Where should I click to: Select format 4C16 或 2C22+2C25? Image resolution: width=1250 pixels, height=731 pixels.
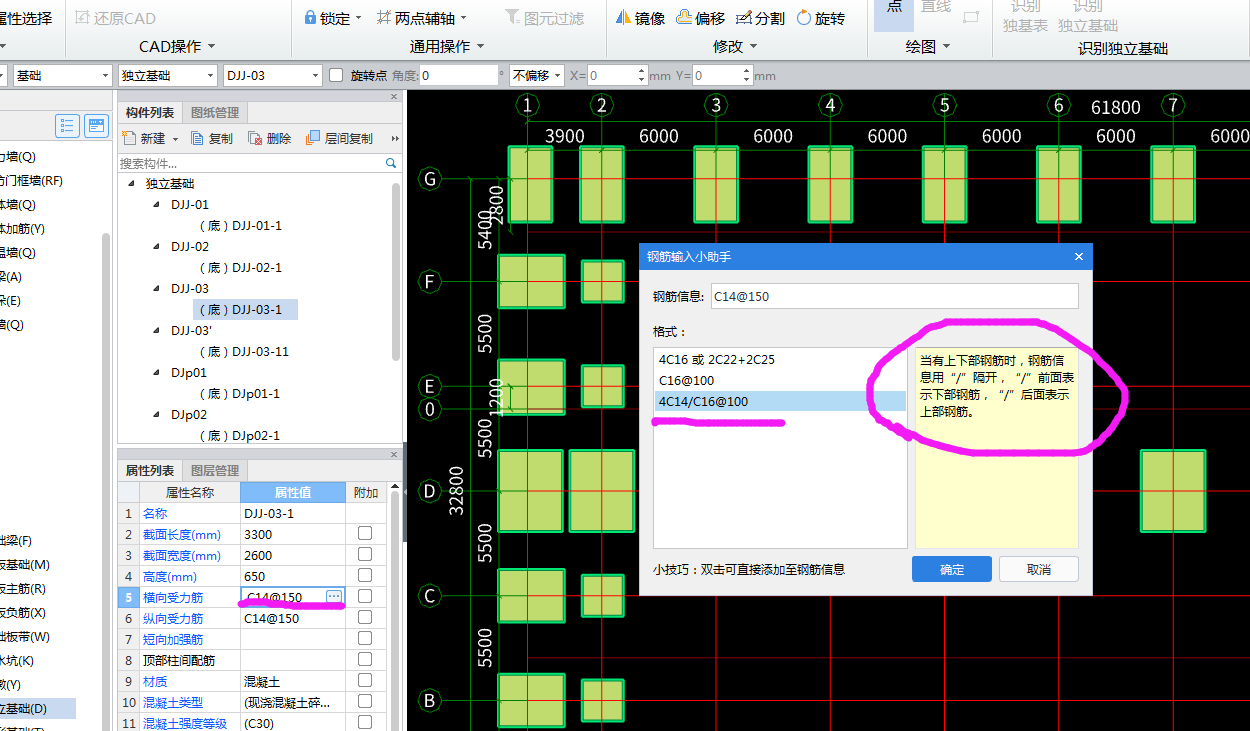780,359
